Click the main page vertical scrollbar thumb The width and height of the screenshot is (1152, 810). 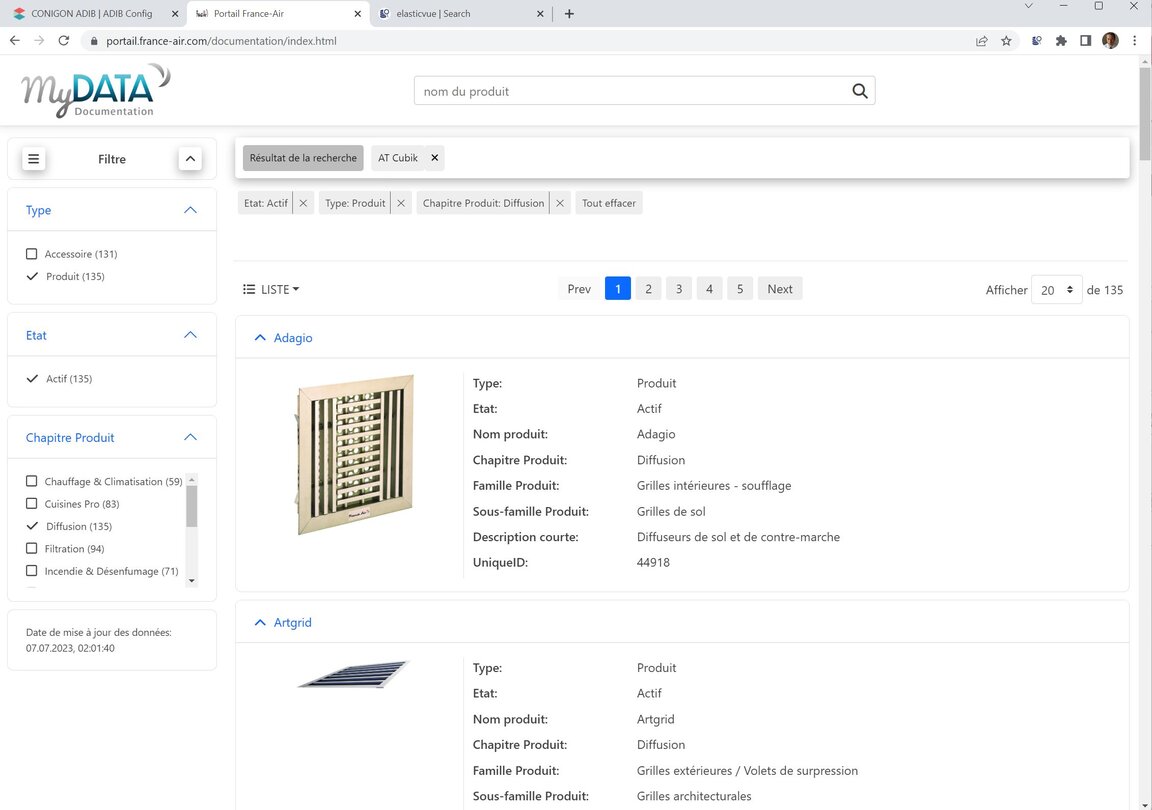pos(1145,114)
